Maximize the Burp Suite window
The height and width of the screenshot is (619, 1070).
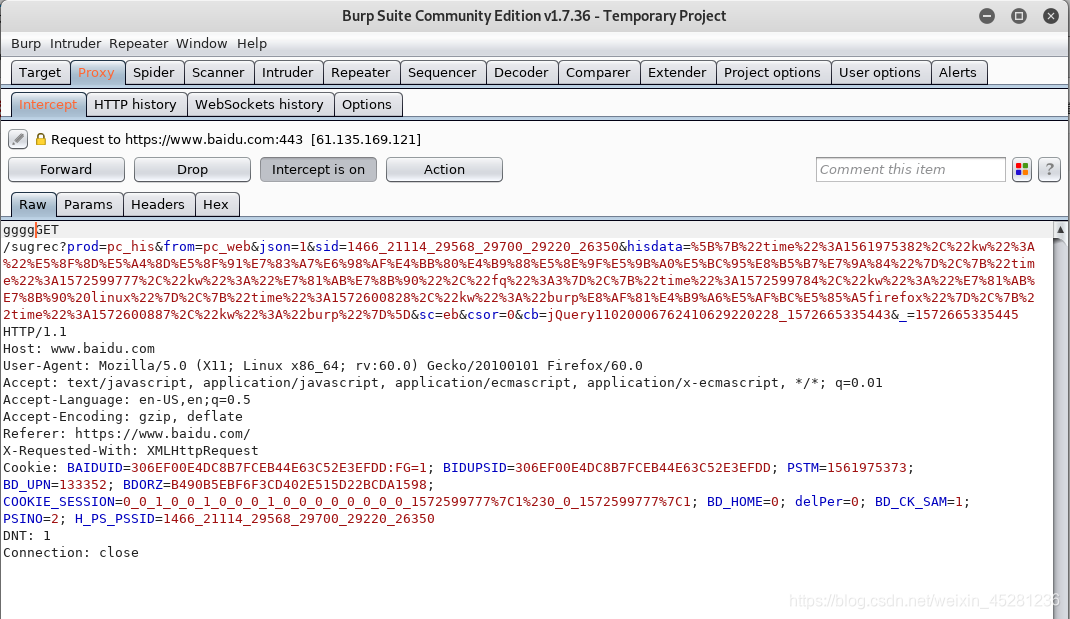click(x=1019, y=16)
